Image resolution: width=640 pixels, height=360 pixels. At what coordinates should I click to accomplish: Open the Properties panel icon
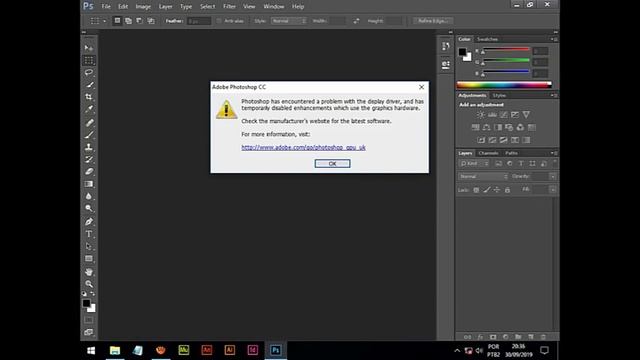(445, 64)
